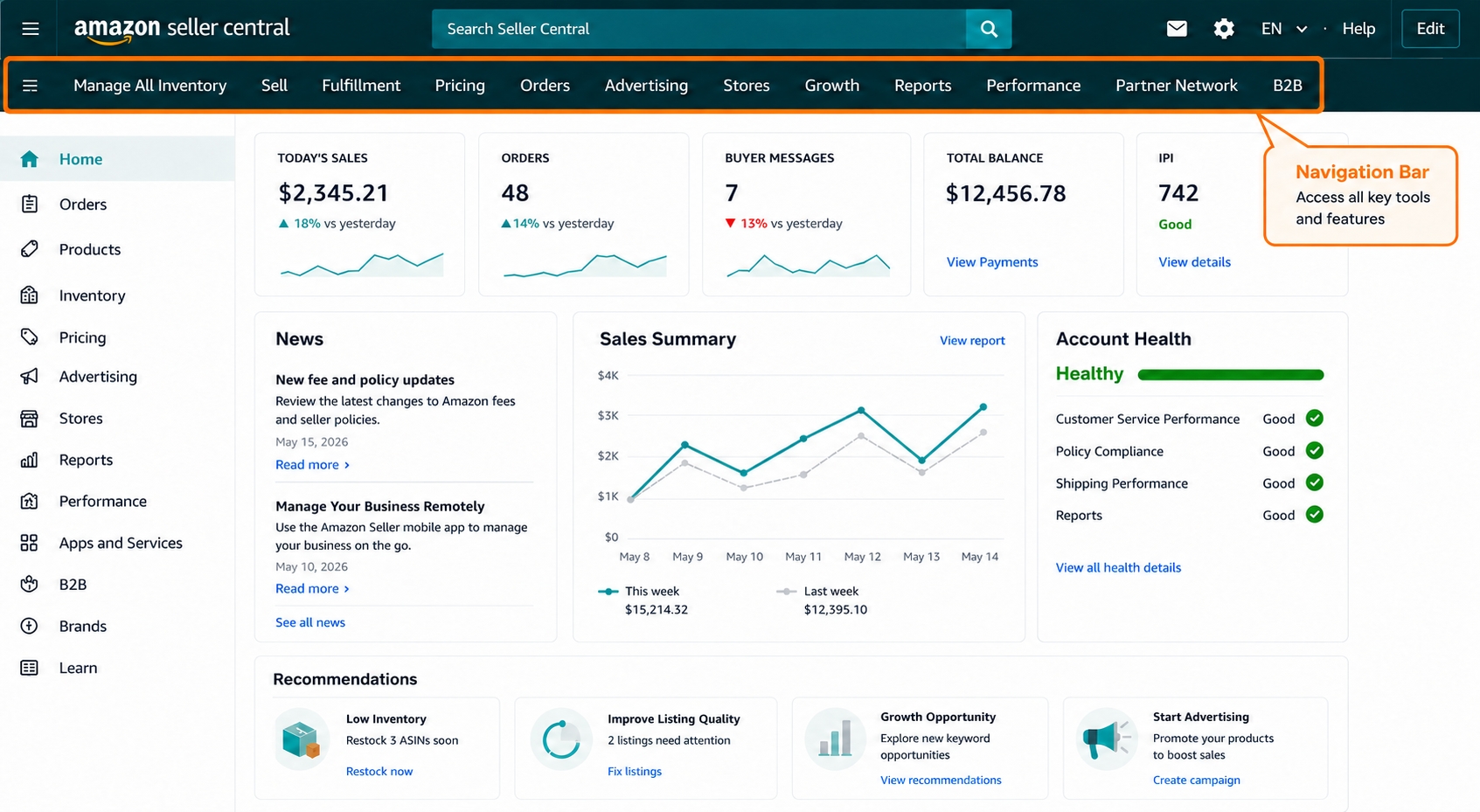Click the search magnifier button
The height and width of the screenshot is (812, 1480).
[989, 29]
